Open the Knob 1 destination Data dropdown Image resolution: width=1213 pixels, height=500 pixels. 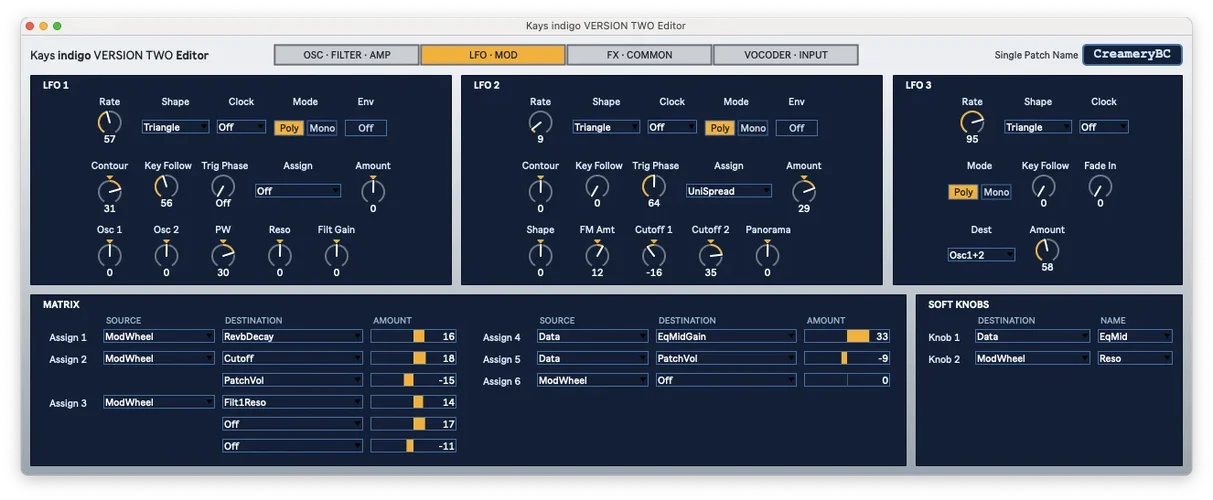click(1032, 337)
